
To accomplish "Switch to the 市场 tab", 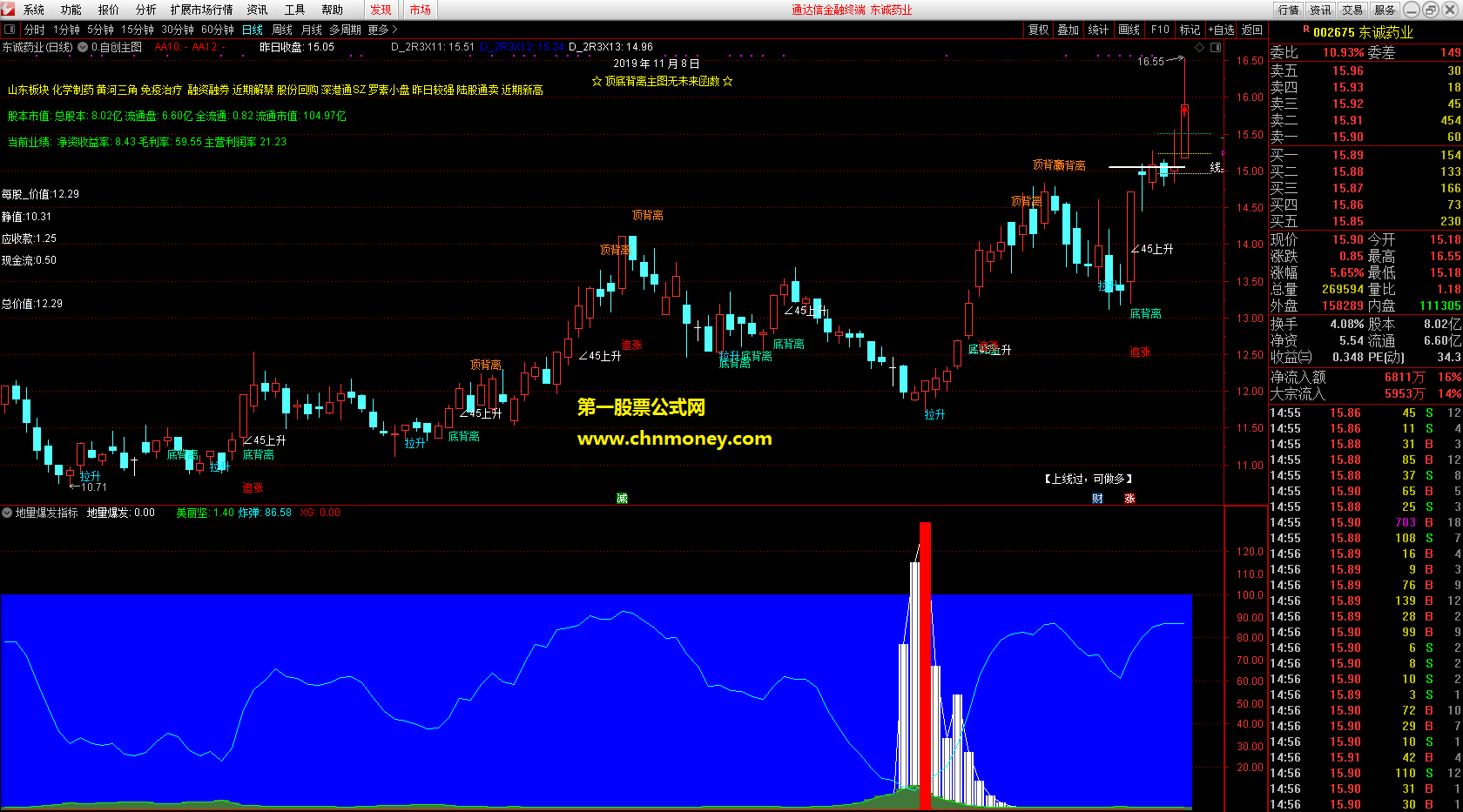I will click(421, 10).
